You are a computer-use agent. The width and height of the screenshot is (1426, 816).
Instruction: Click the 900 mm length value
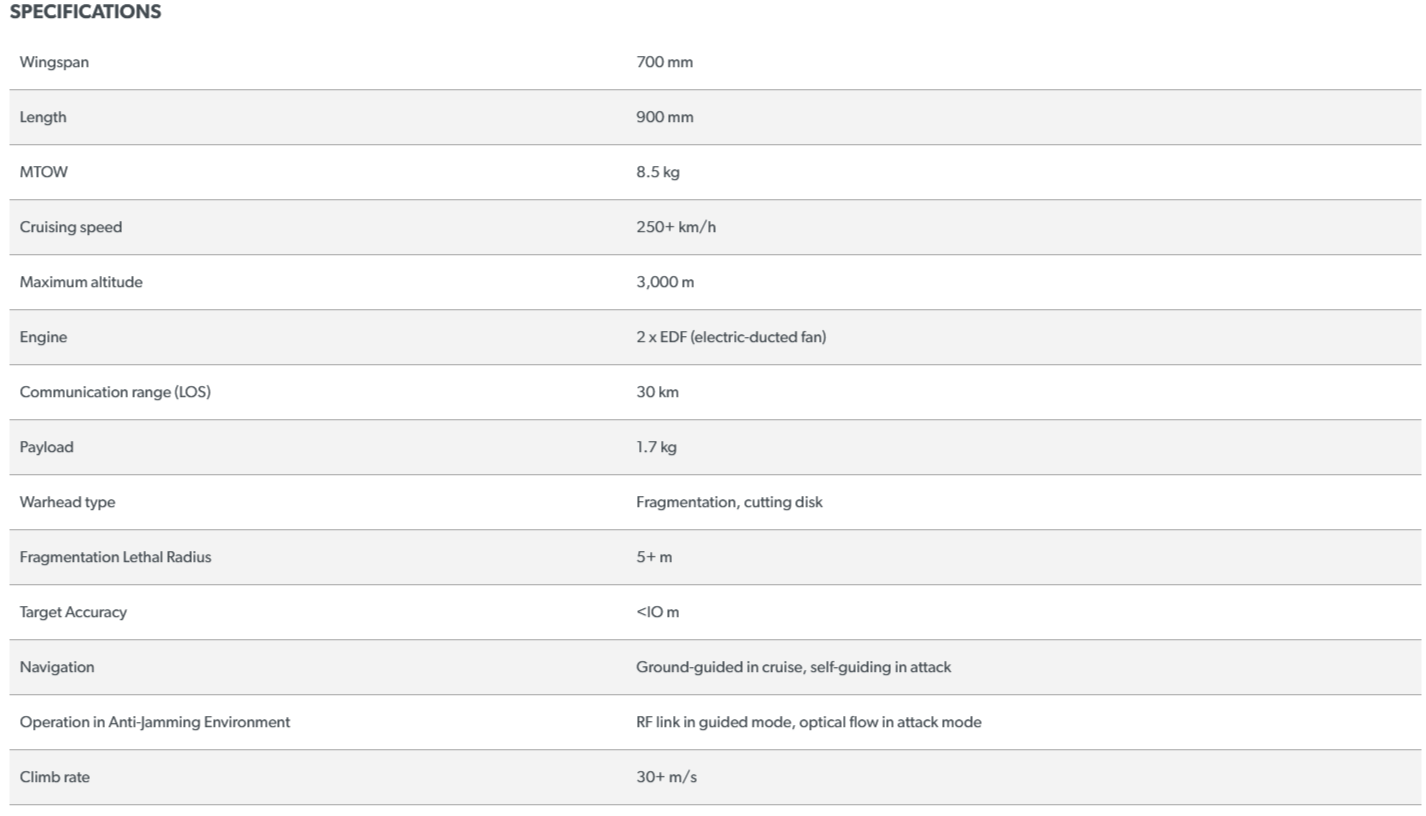coord(664,117)
